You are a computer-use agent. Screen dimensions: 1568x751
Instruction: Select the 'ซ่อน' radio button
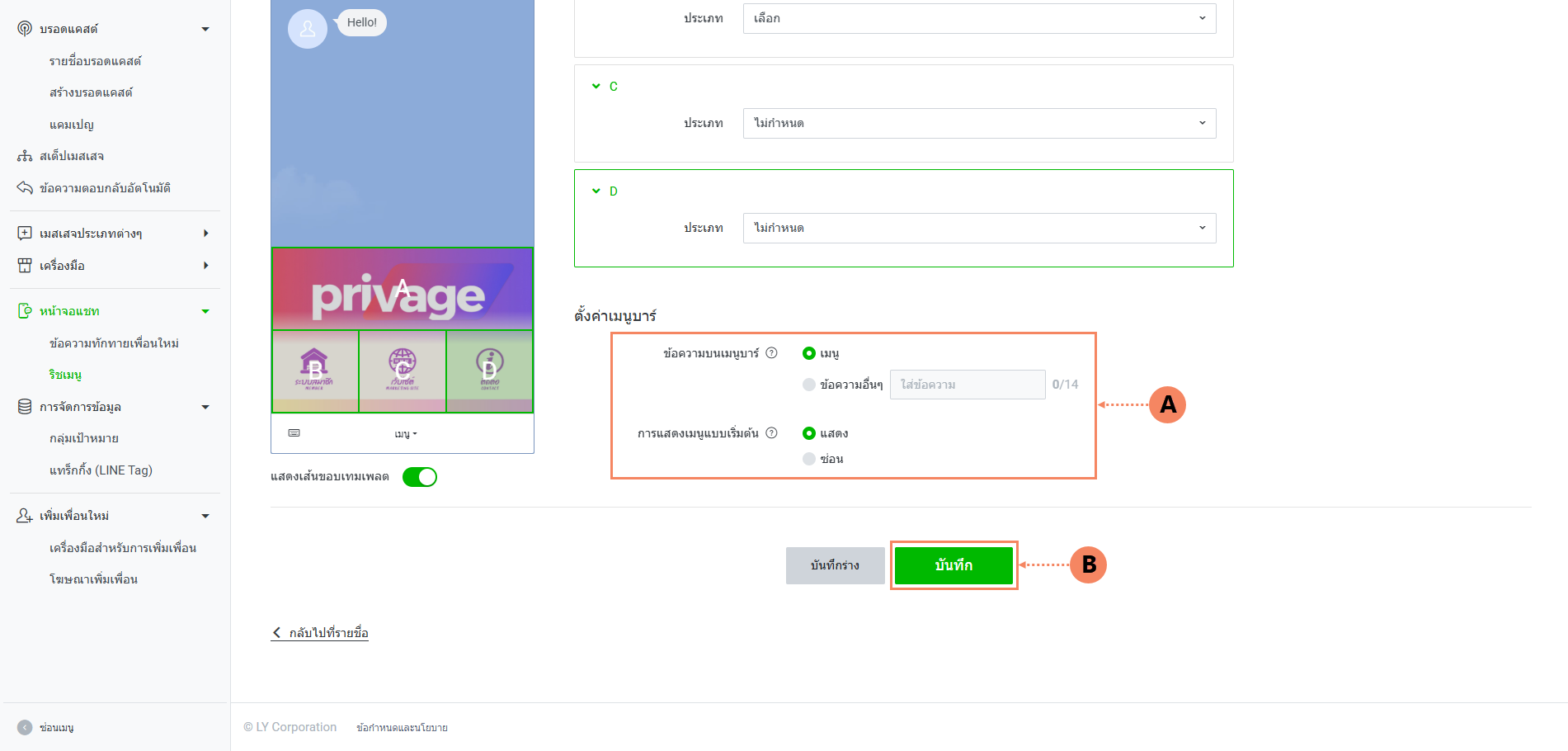(809, 459)
